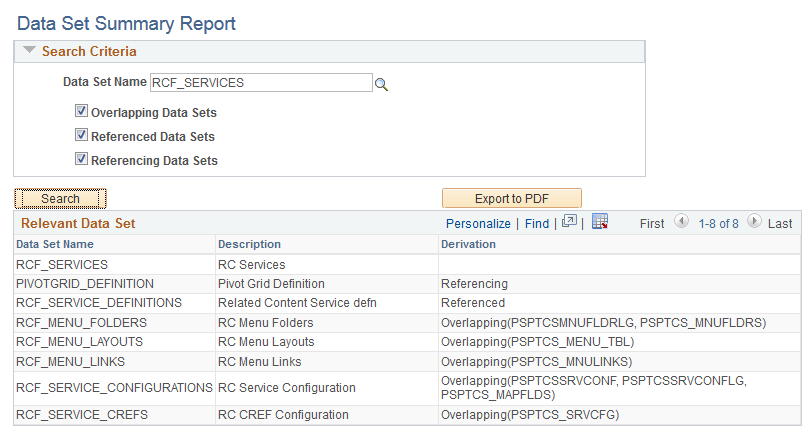Click the Find link in grid header
This screenshot has width=807, height=428.
click(537, 224)
